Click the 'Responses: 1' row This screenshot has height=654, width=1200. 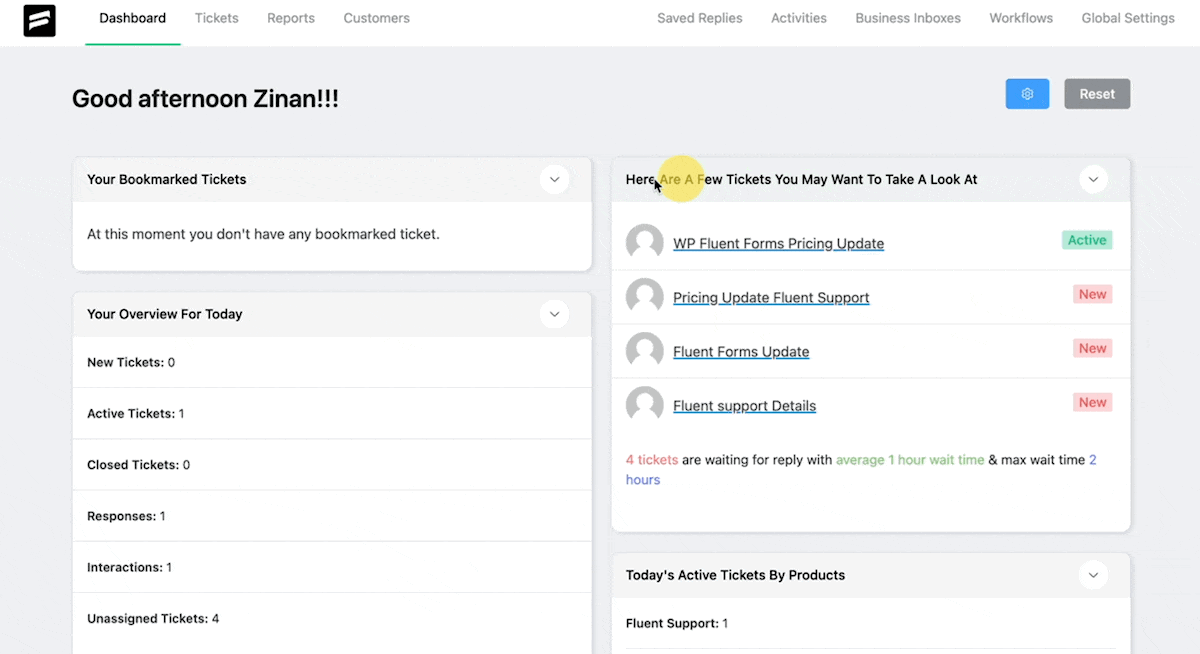pyautogui.click(x=332, y=516)
